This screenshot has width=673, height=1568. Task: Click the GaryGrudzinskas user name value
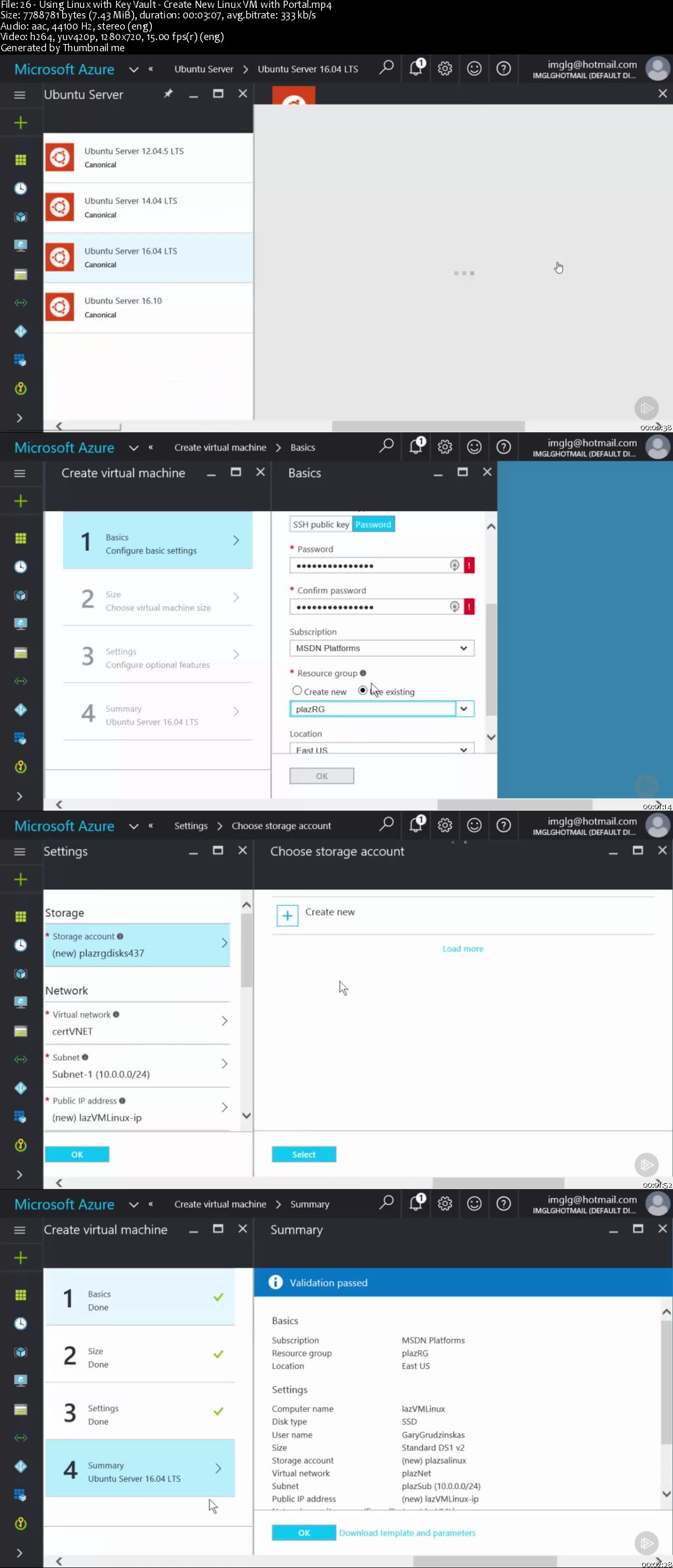click(433, 1435)
